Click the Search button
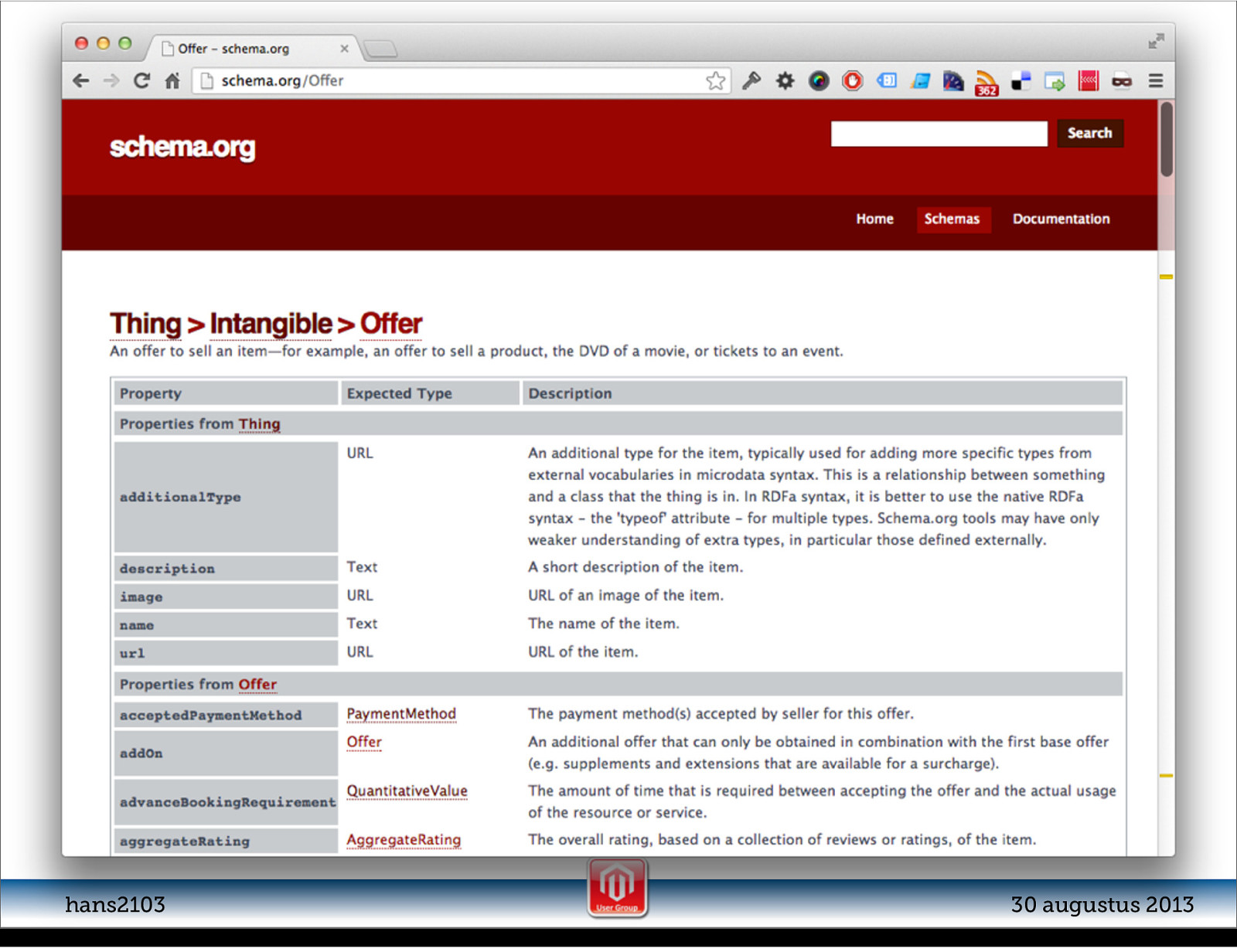This screenshot has width=1237, height=952. click(1089, 133)
